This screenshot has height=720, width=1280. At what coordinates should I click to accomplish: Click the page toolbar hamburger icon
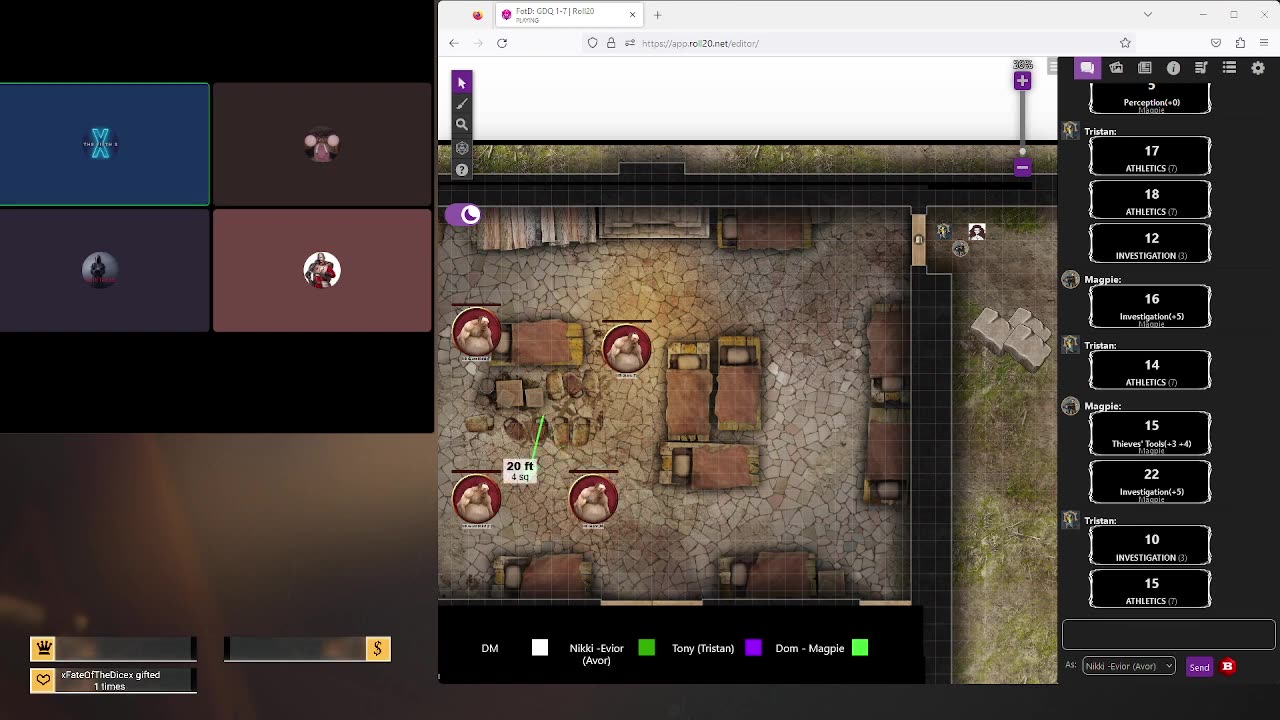click(1052, 66)
